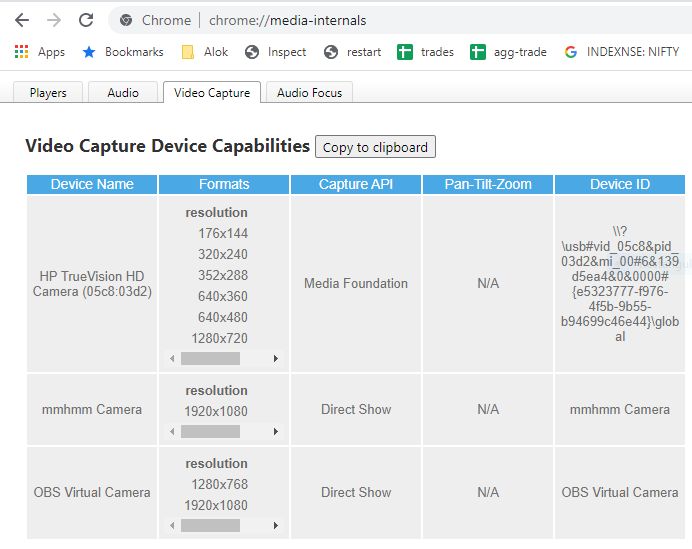Screen dimensions: 692x549
Task: Click the HP camera USB device ID text
Action: (x=620, y=284)
